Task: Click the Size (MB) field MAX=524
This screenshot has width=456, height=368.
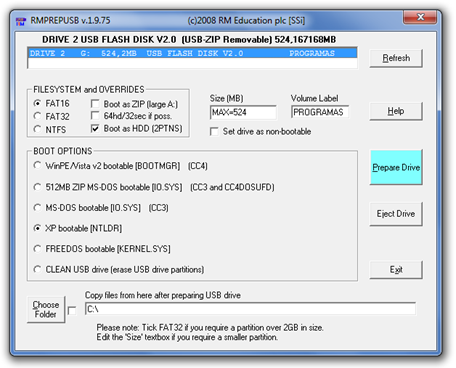Action: 243,112
